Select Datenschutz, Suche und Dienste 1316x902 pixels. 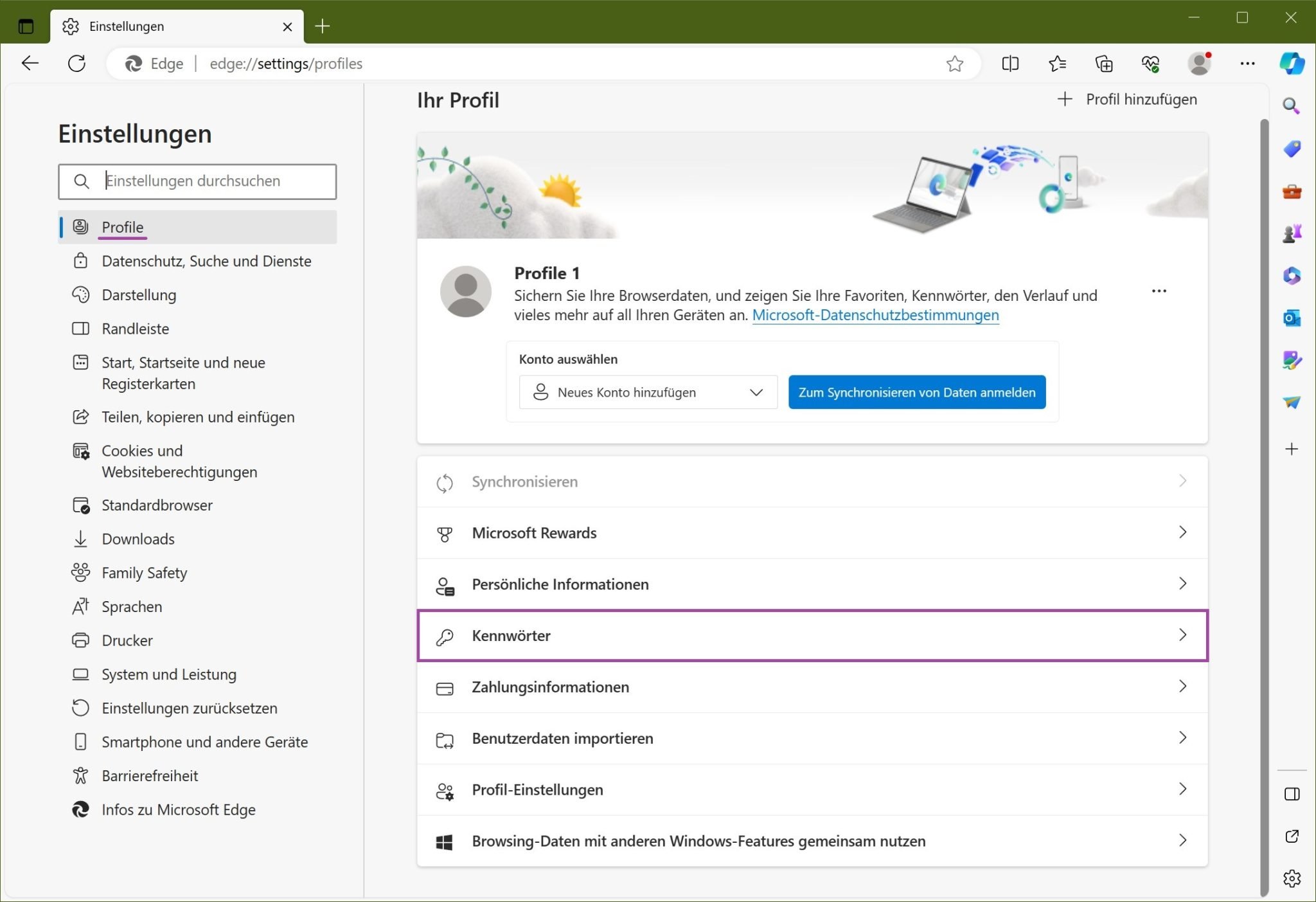[206, 261]
